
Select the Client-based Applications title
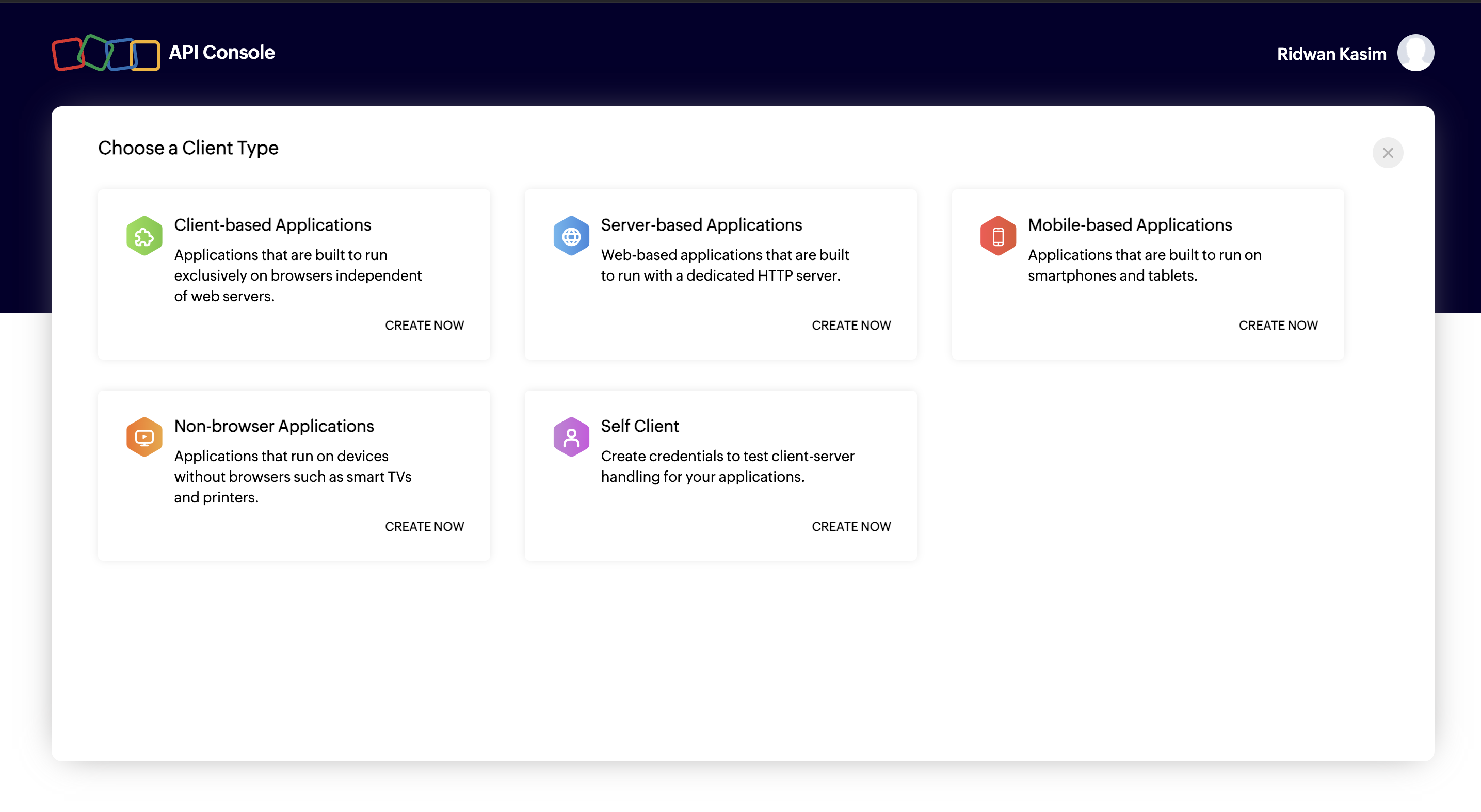tap(272, 225)
